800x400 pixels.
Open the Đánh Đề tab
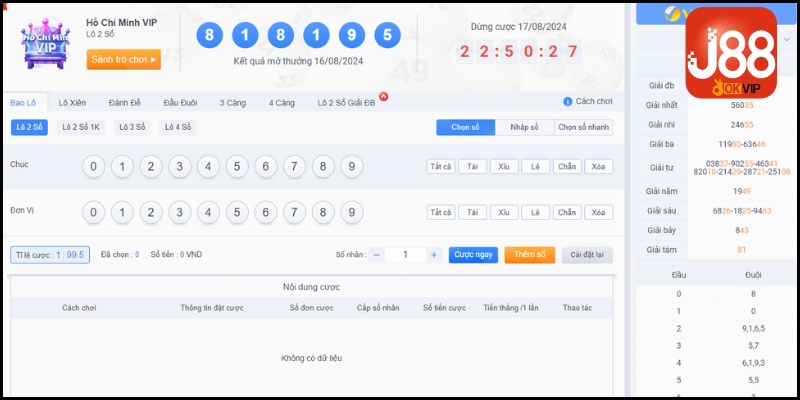[126, 102]
